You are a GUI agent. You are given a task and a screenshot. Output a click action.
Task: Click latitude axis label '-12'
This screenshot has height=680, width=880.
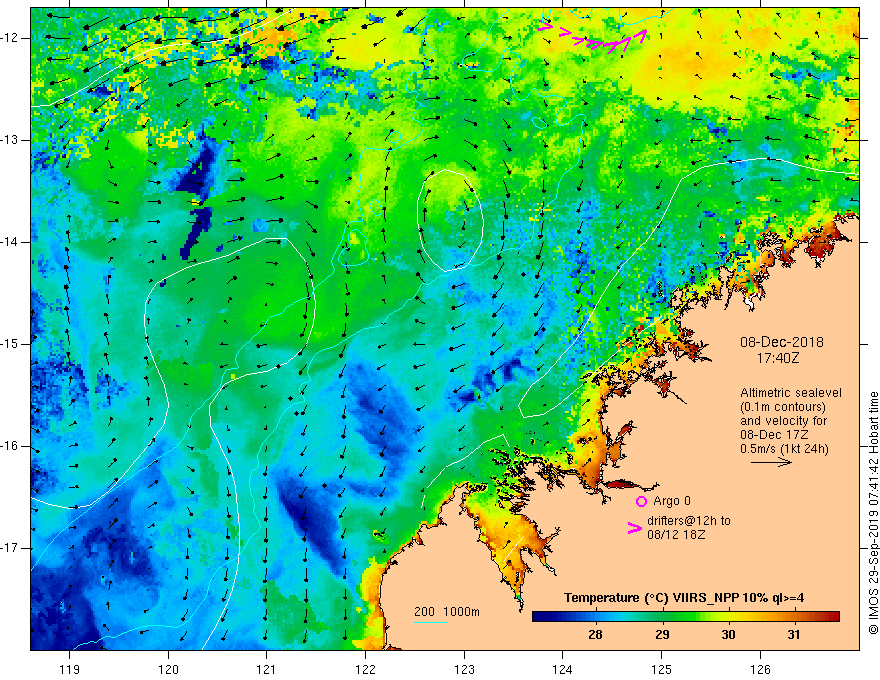pos(10,38)
